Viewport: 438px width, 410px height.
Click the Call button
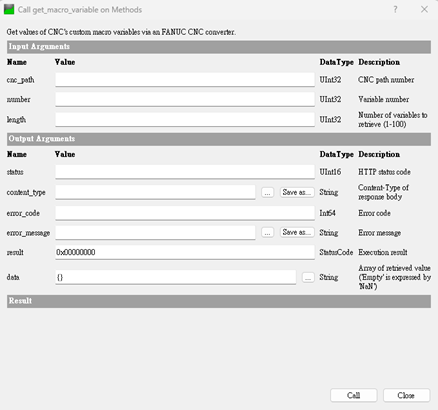354,395
